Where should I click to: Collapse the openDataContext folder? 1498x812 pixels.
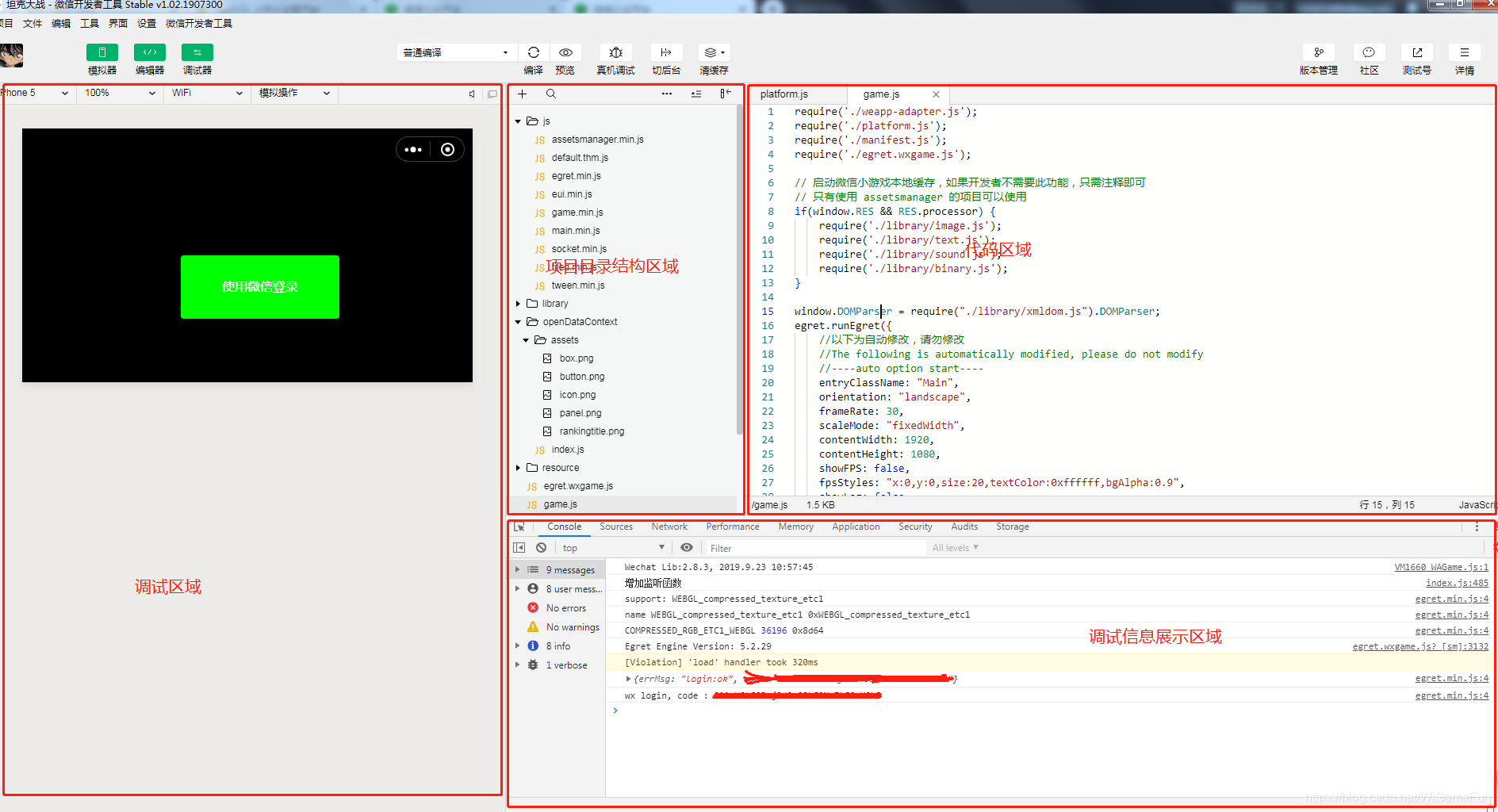[x=519, y=322]
